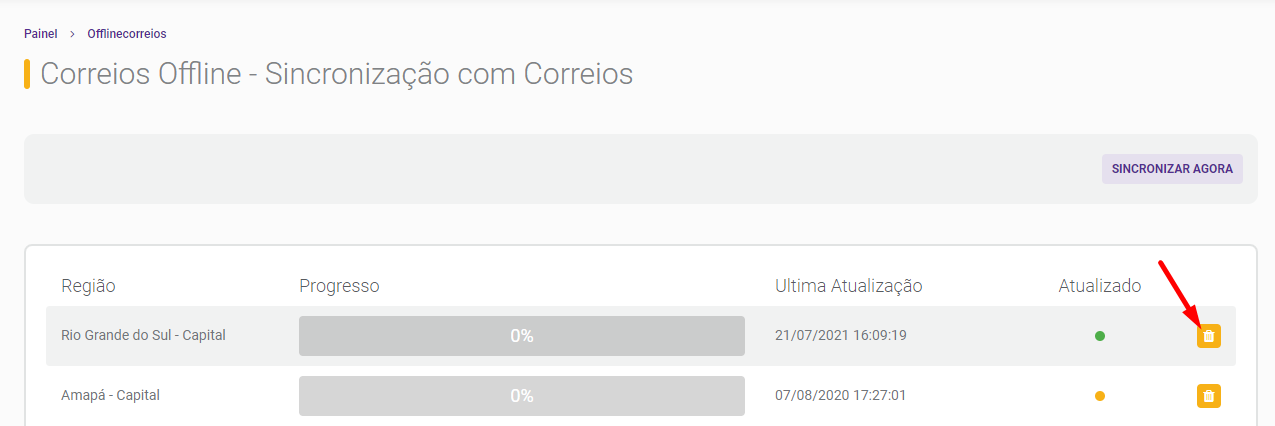The image size is (1275, 426).
Task: Click the Rio Grande do Sul 0% progress bar
Action: coord(522,336)
